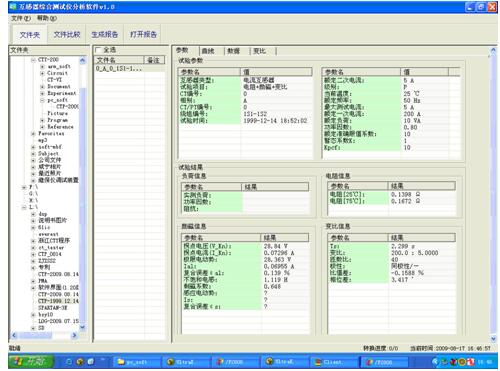Expand the F:\ drive node
Image resolution: width=500 pixels, height=371 pixels.
[x=24, y=187]
